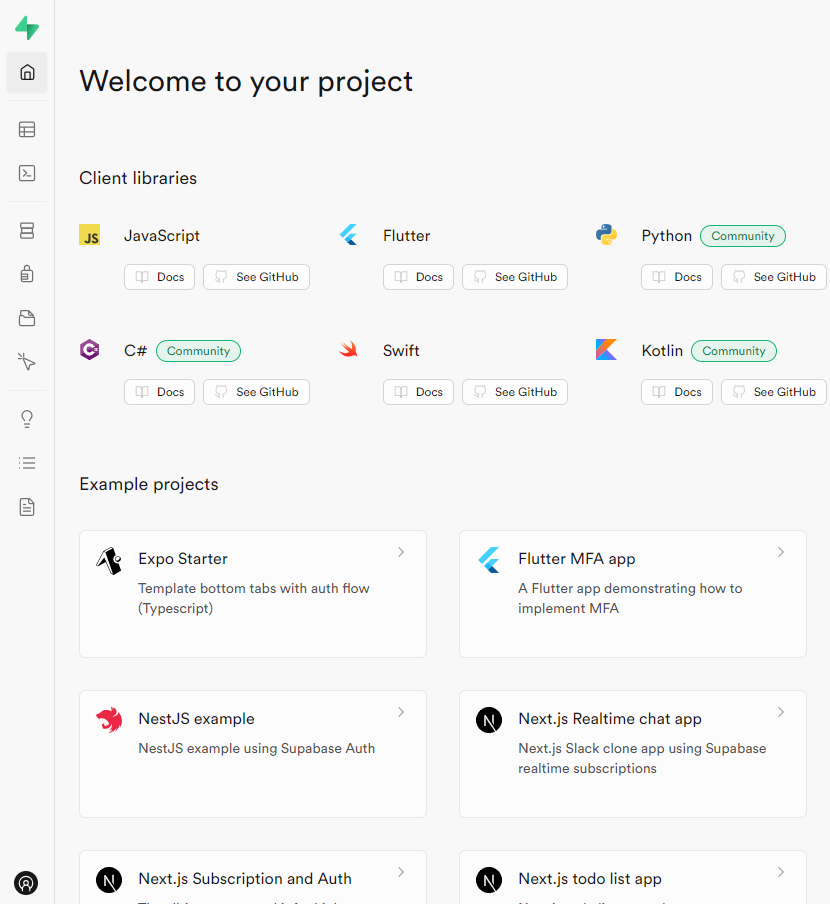Expand the Flutter MFA app chevron
Screen dimensions: 830x904
click(x=781, y=552)
